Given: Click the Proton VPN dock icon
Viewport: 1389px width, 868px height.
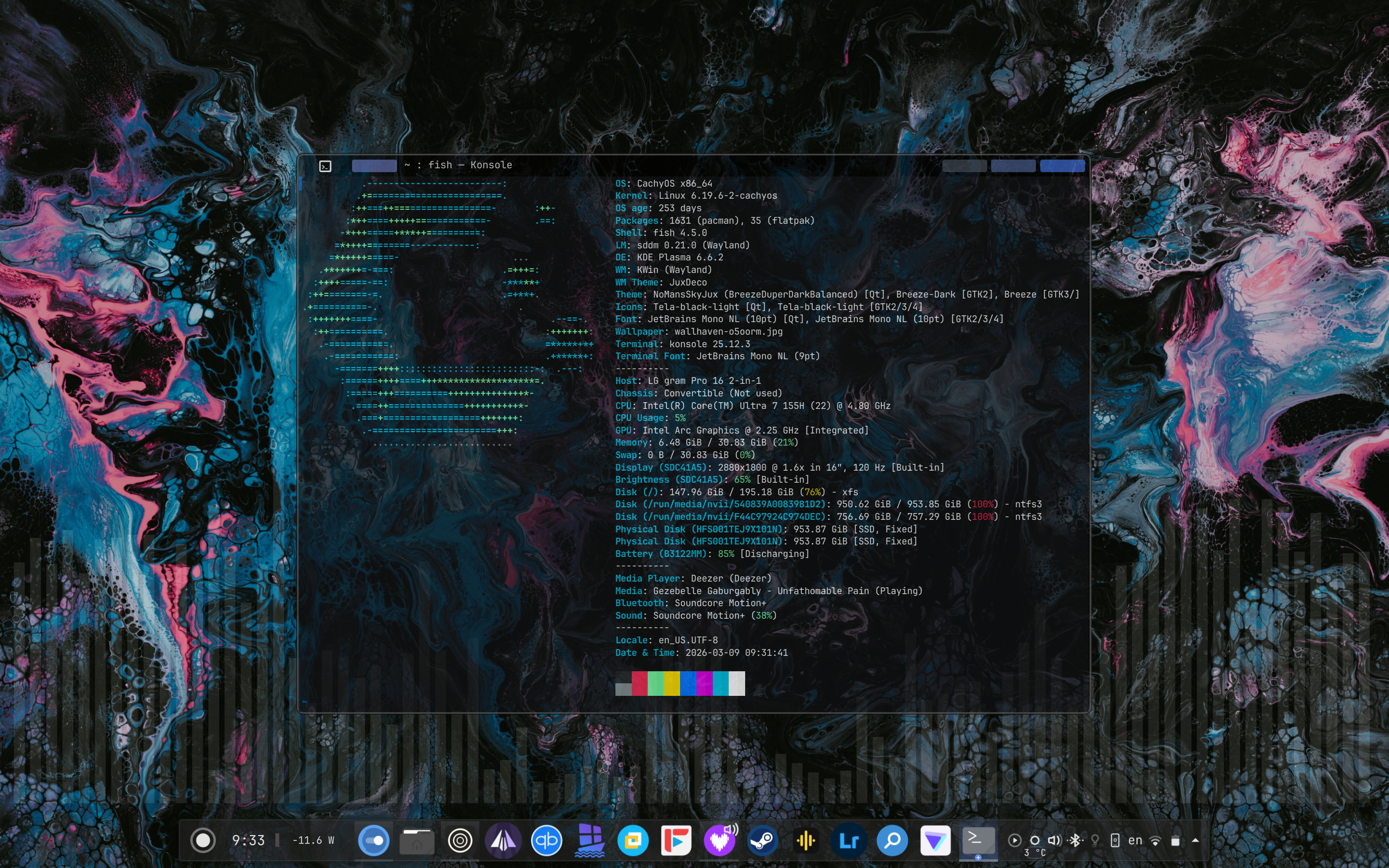Looking at the screenshot, I should coord(935,841).
